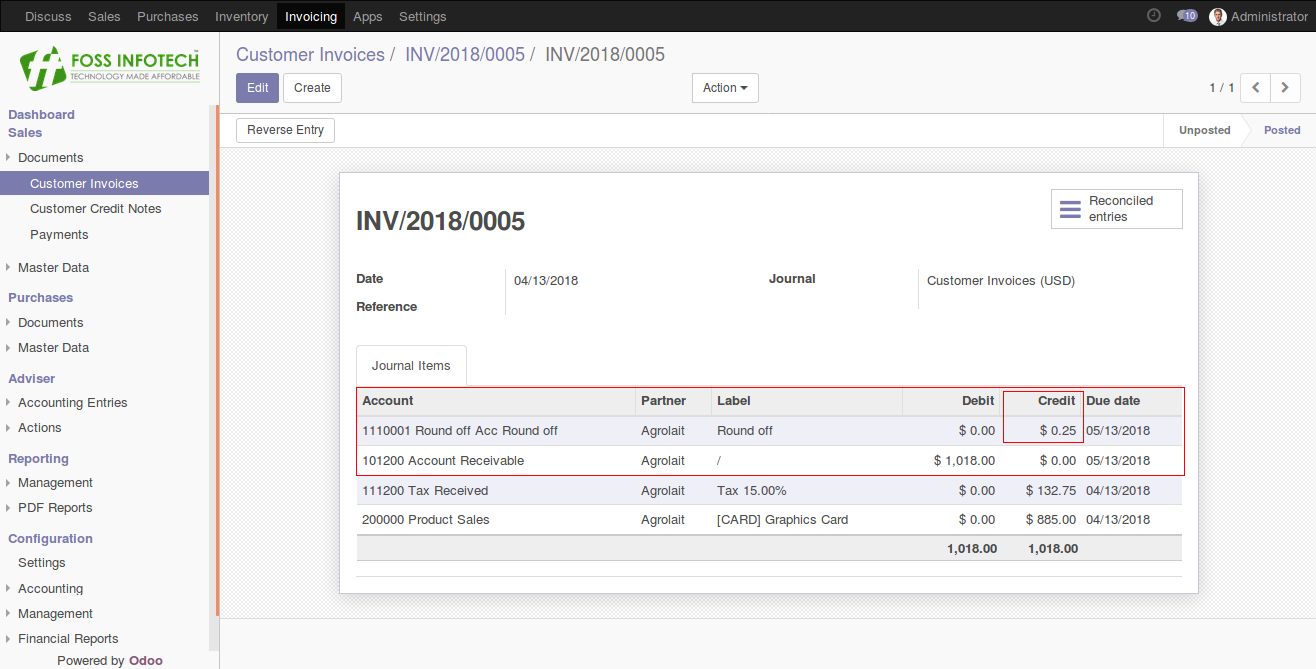The image size is (1316, 669).
Task: Expand Financial Reports in sidebar
Action: (x=68, y=639)
